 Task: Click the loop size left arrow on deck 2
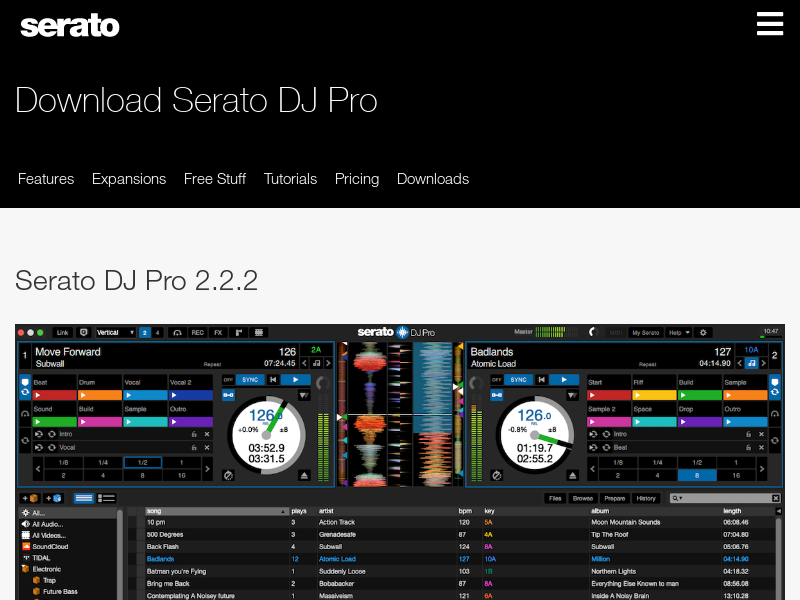(592, 468)
